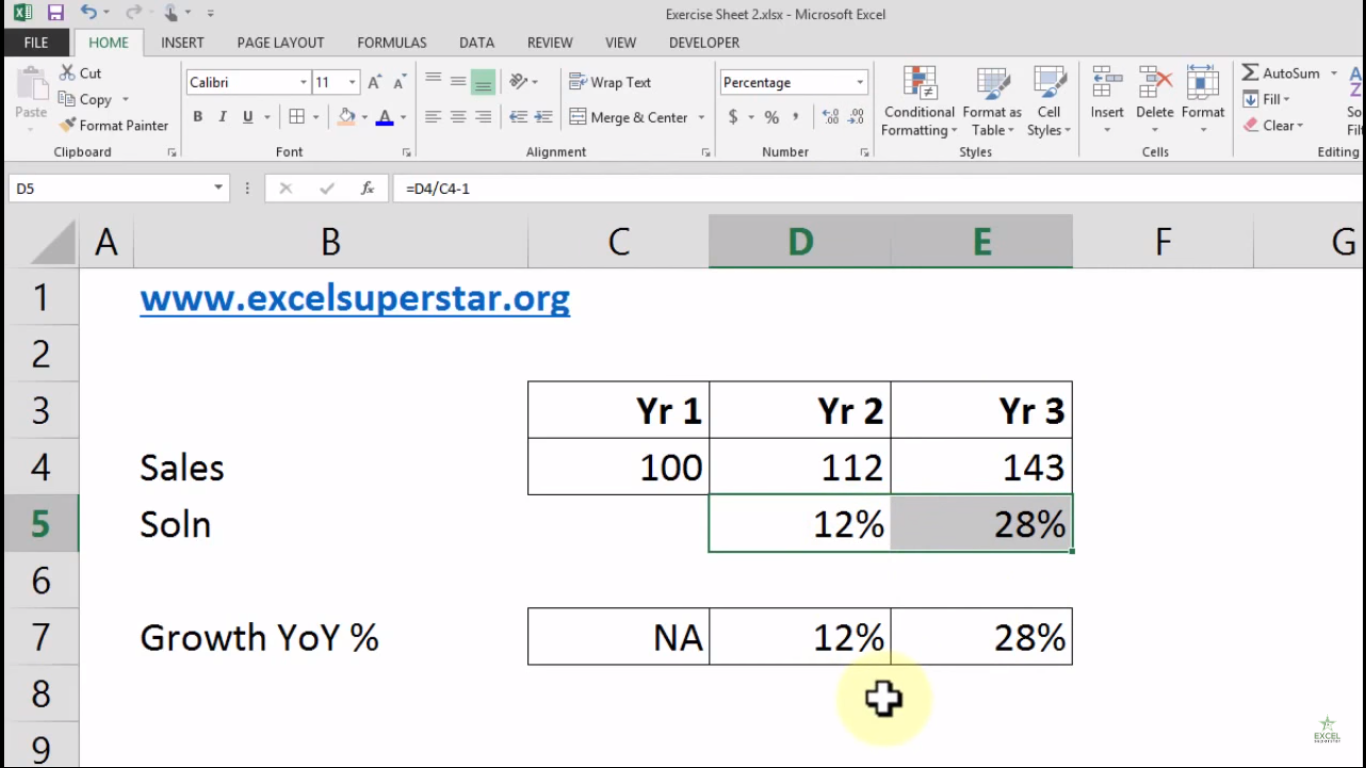Screen dimensions: 1366x768
Task: Select column D header
Action: (800, 241)
